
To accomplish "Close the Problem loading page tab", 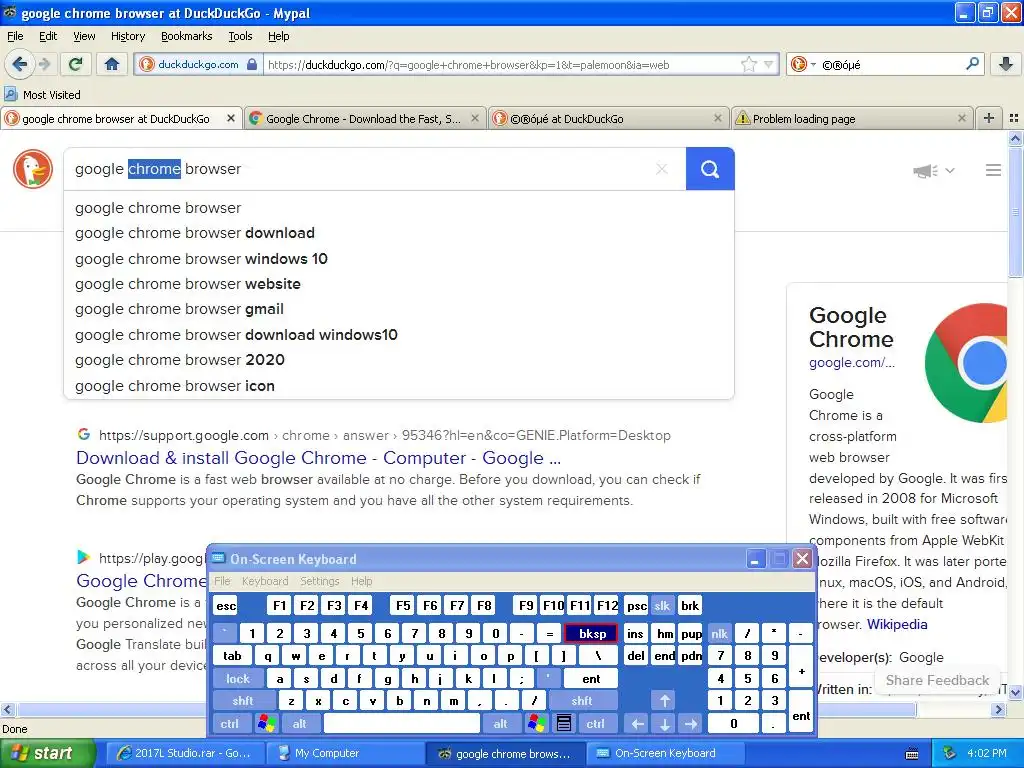I will pyautogui.click(x=961, y=118).
